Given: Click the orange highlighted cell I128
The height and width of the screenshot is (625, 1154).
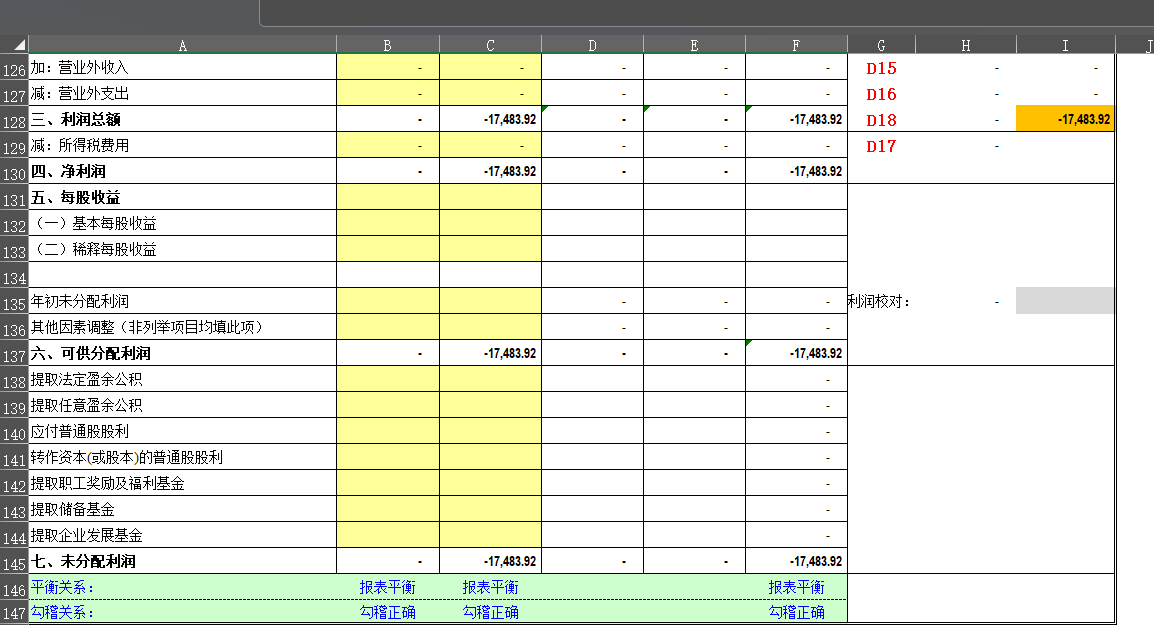Looking at the screenshot, I should point(1065,119).
